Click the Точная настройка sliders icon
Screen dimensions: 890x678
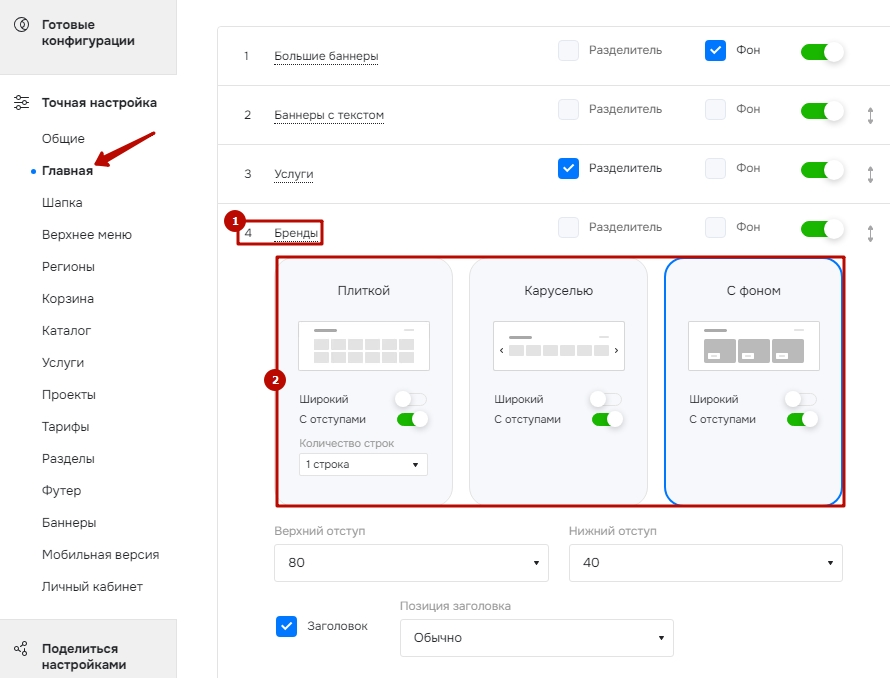[22, 102]
